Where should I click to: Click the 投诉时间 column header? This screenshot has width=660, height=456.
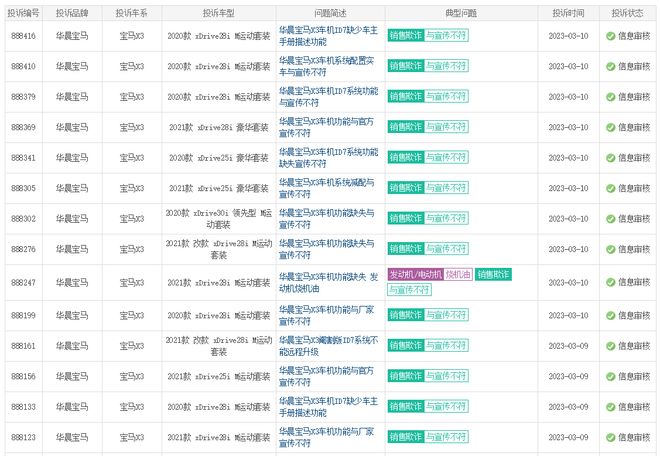pos(568,13)
